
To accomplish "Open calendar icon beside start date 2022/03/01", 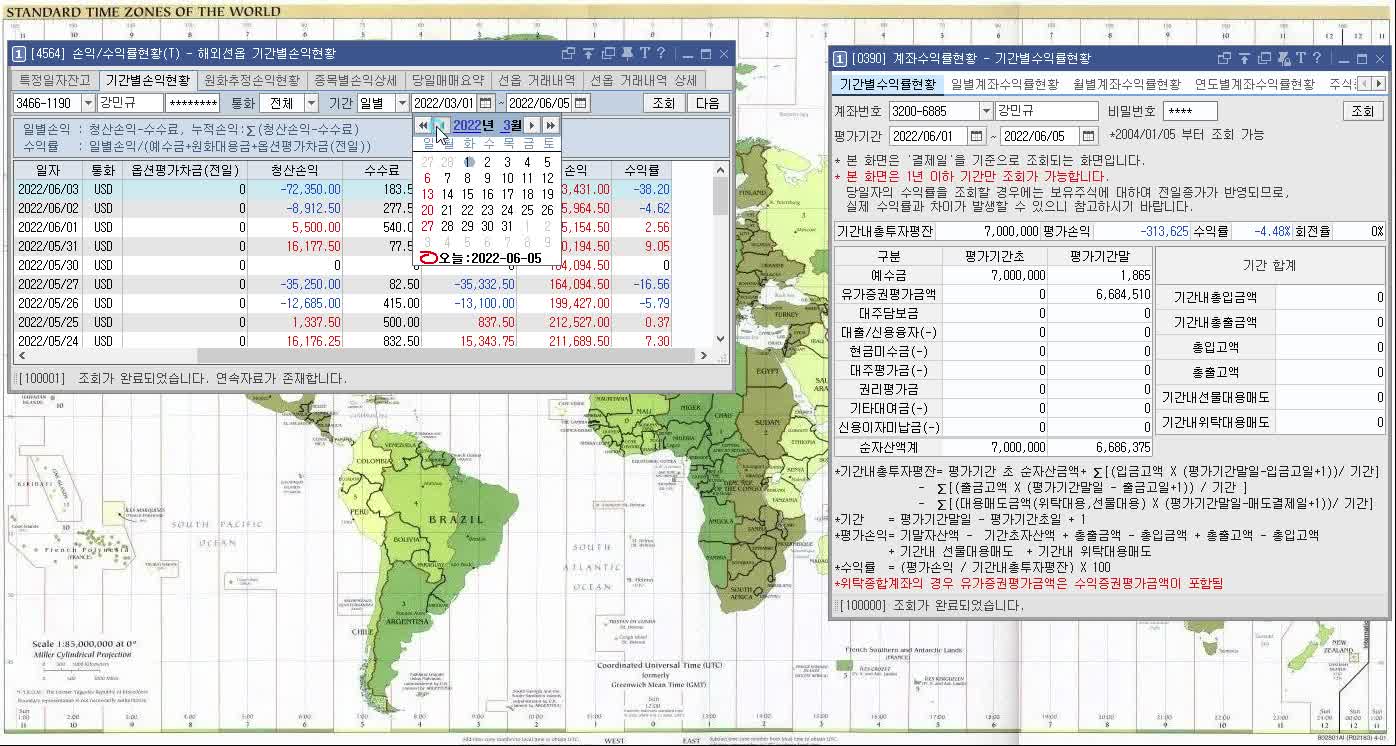I will coord(486,103).
